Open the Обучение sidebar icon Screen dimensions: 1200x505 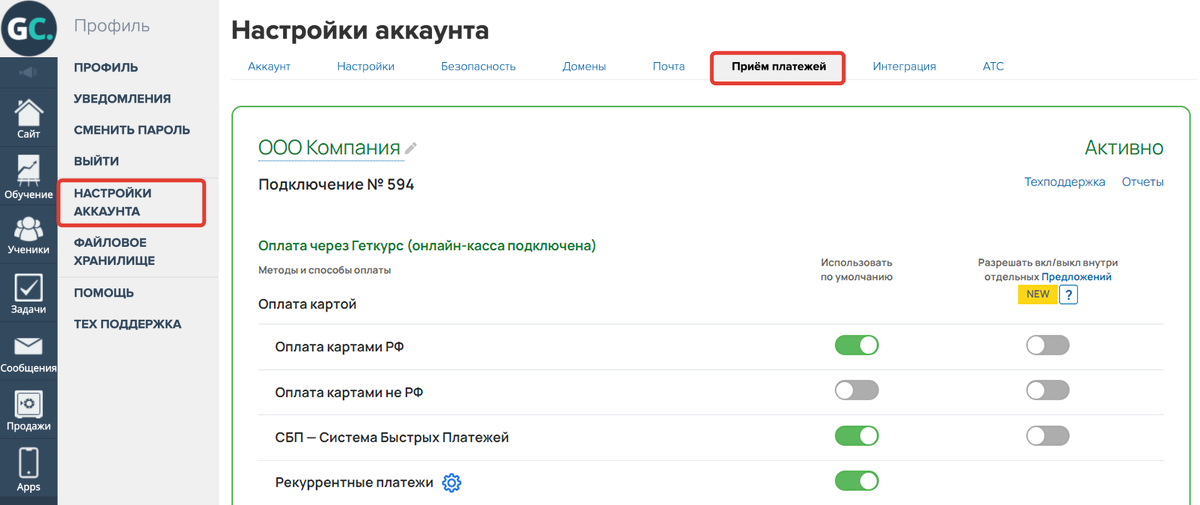[28, 177]
